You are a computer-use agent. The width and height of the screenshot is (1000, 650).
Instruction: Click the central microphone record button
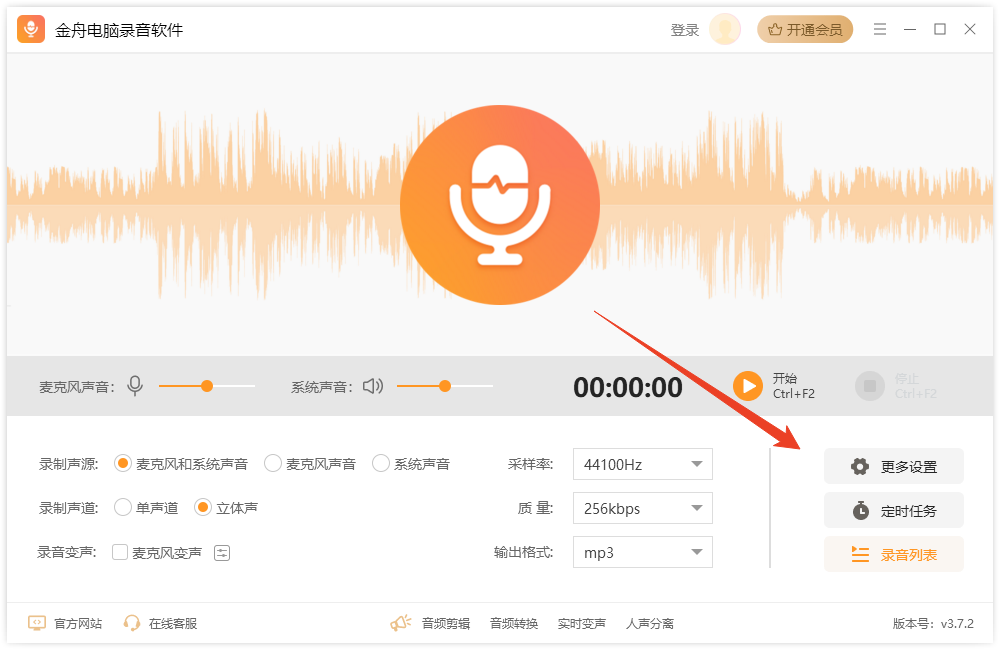500,203
